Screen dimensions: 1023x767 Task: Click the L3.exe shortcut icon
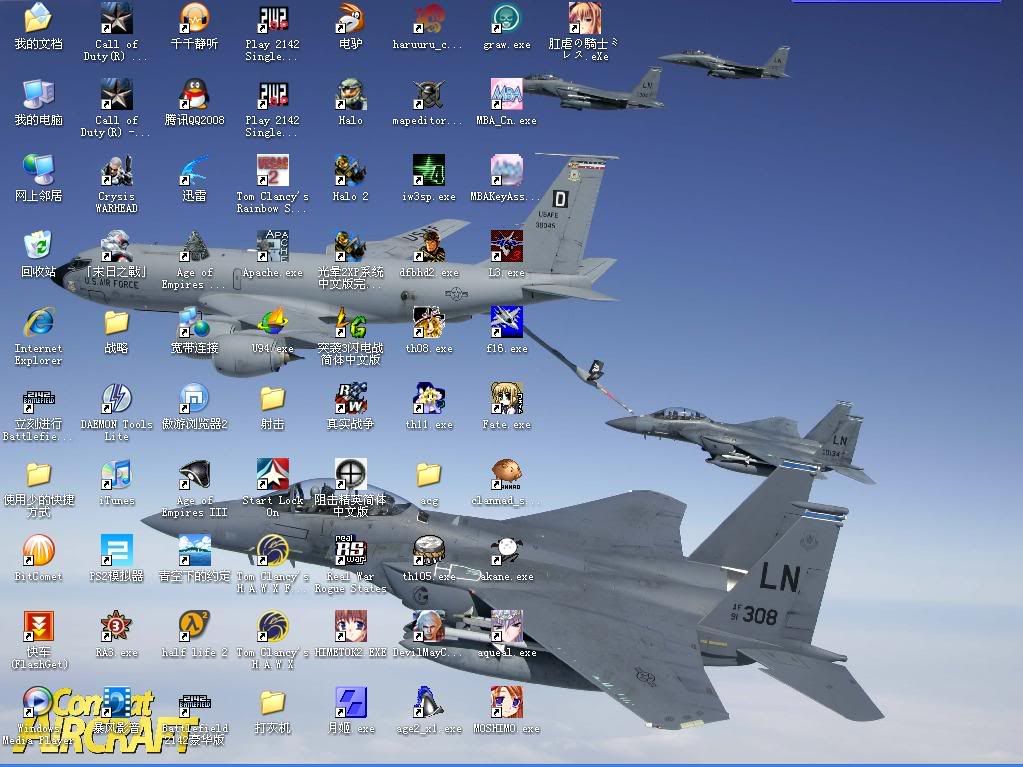pos(507,247)
